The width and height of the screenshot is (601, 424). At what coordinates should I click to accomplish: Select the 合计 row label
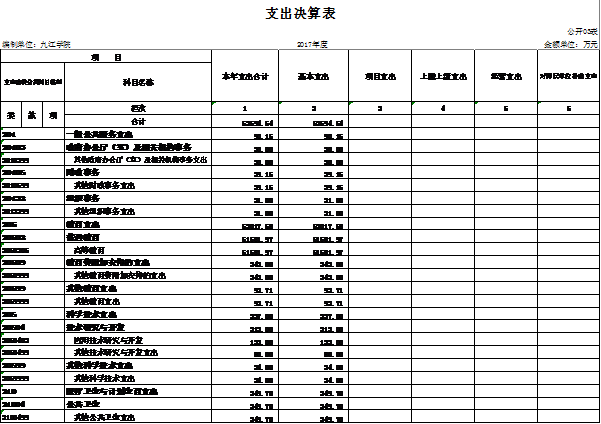coord(138,122)
